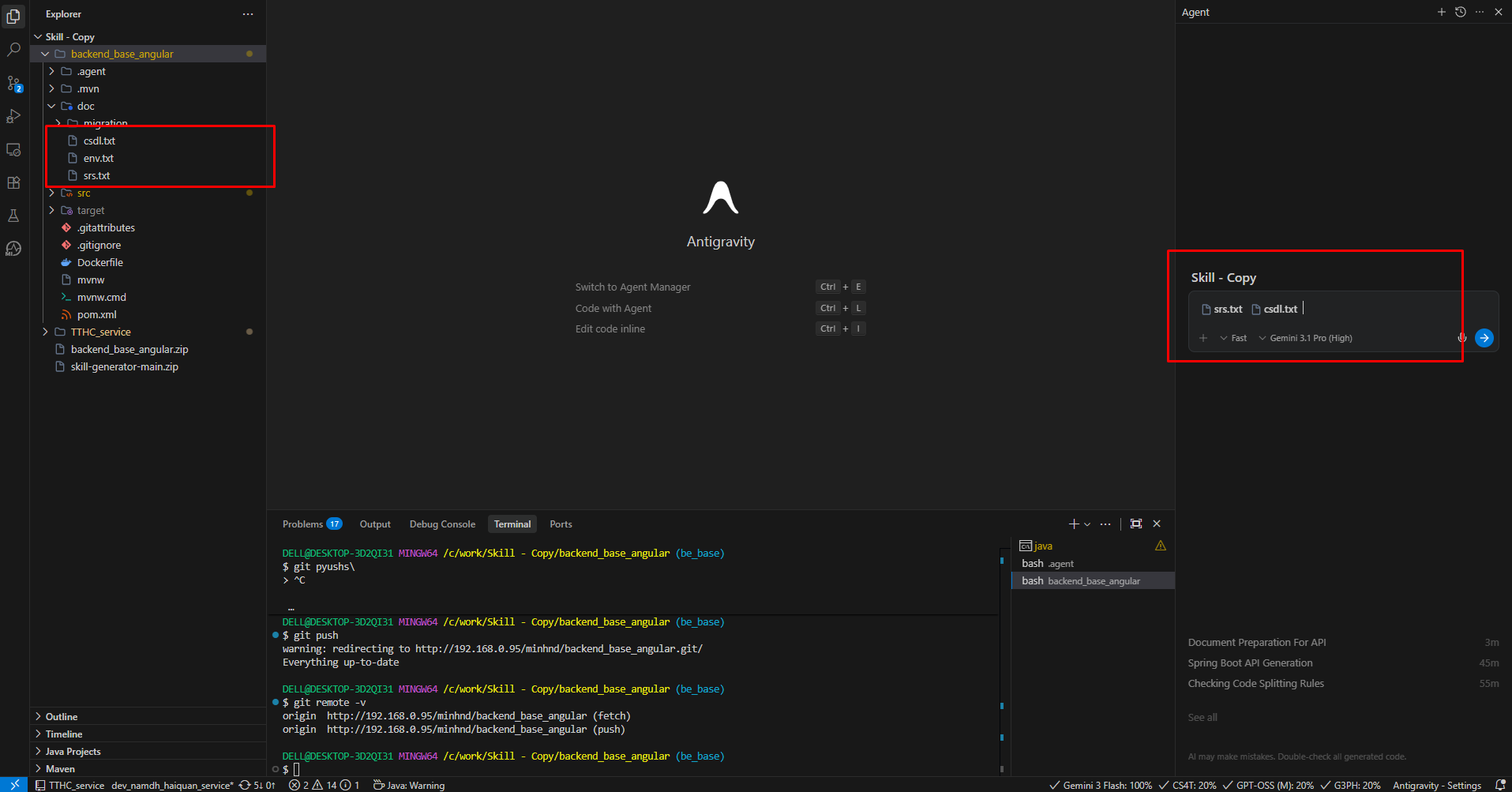The image size is (1512, 792).
Task: Open the Search view in activity bar
Action: click(13, 50)
